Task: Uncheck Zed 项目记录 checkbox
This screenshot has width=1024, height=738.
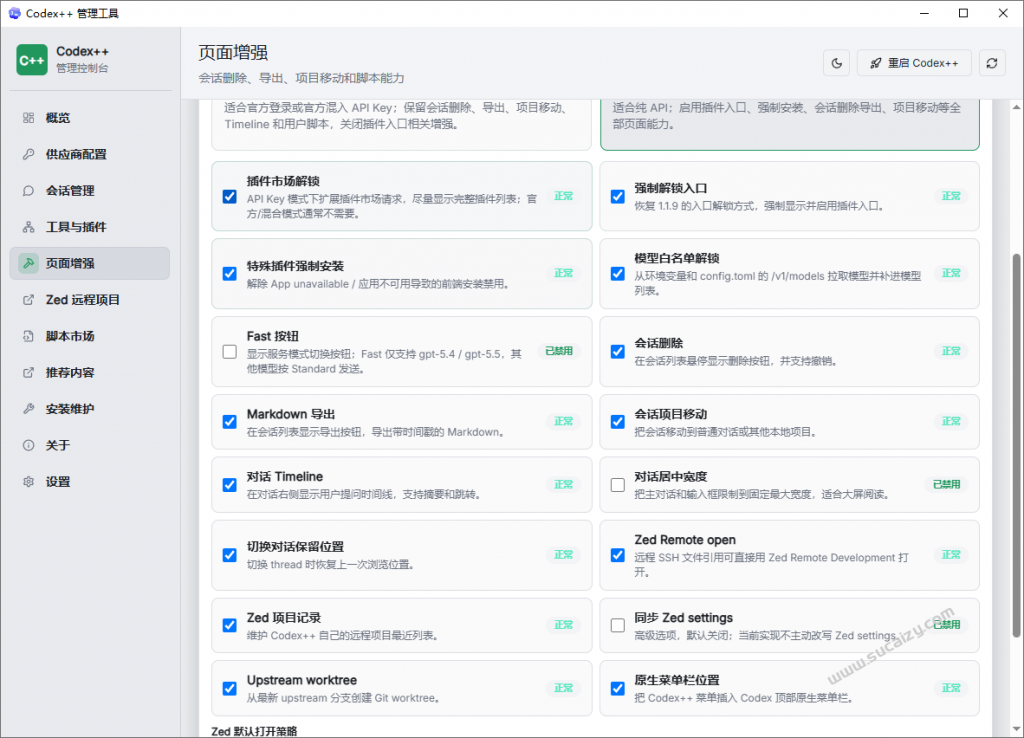Action: [229, 625]
